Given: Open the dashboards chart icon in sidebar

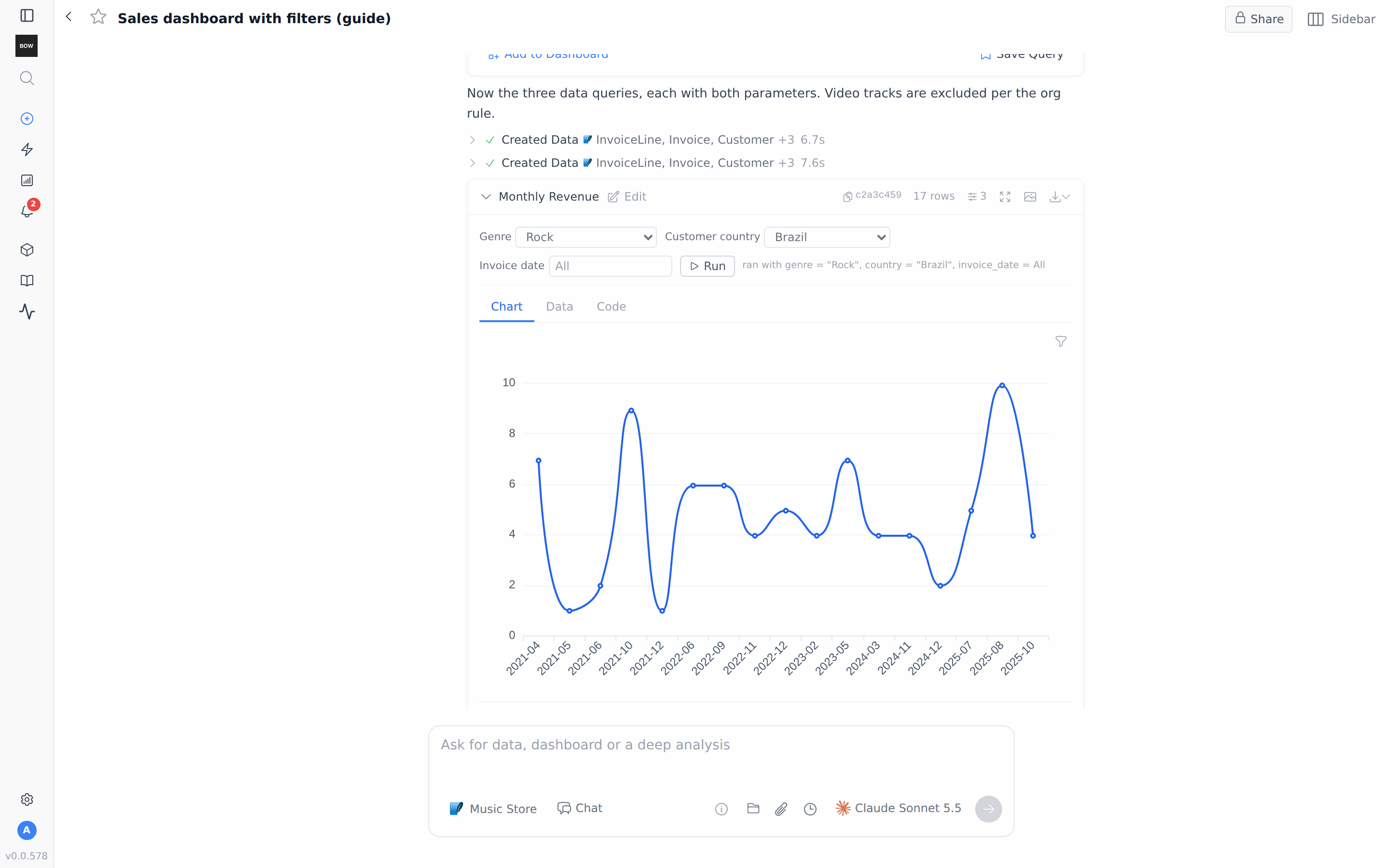Looking at the screenshot, I should (x=27, y=180).
